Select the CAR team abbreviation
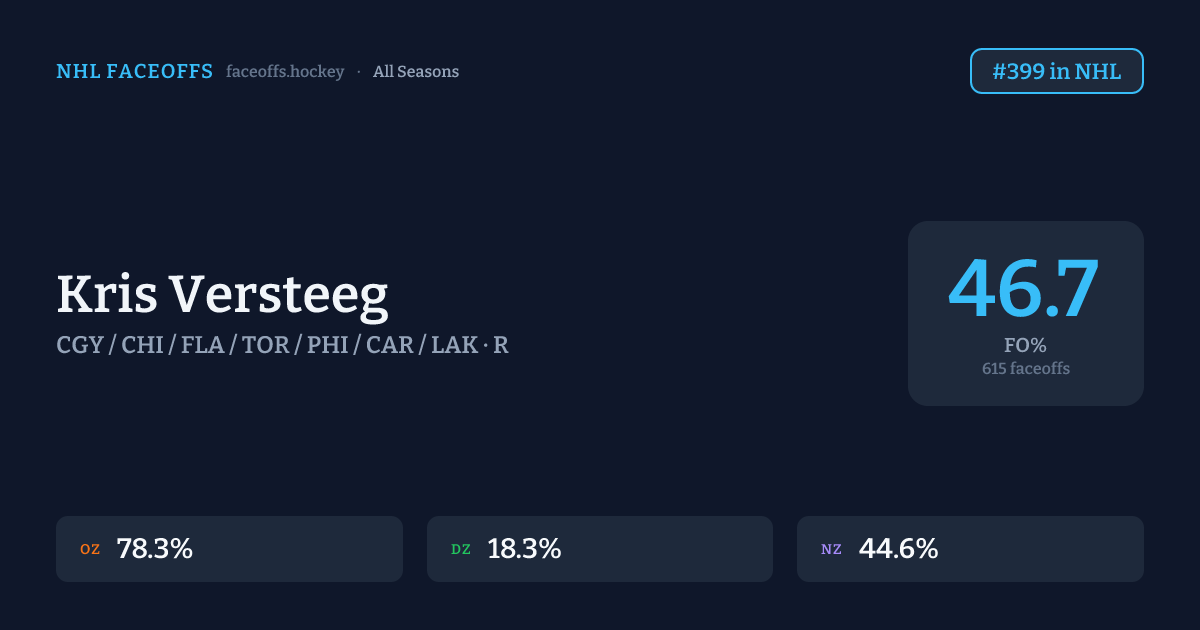This screenshot has width=1200, height=630. tap(390, 346)
